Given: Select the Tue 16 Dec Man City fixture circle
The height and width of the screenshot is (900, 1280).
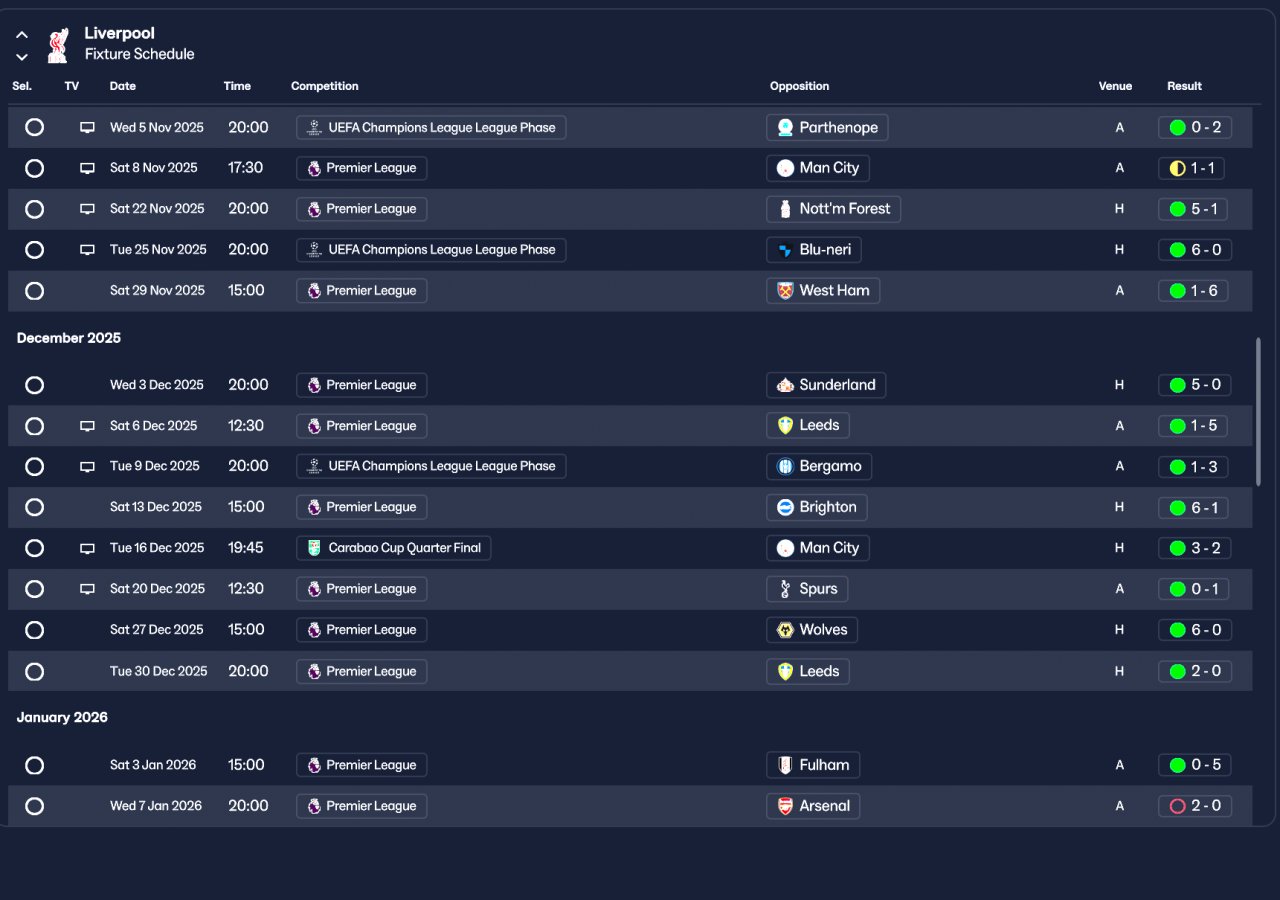Looking at the screenshot, I should 34,548.
